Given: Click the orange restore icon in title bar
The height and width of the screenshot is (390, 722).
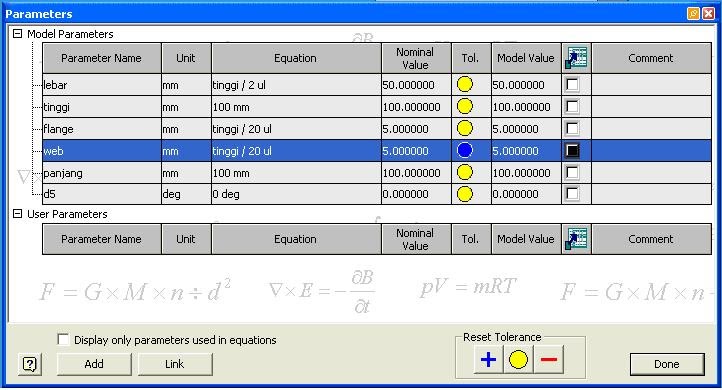Looking at the screenshot, I should coord(693,14).
